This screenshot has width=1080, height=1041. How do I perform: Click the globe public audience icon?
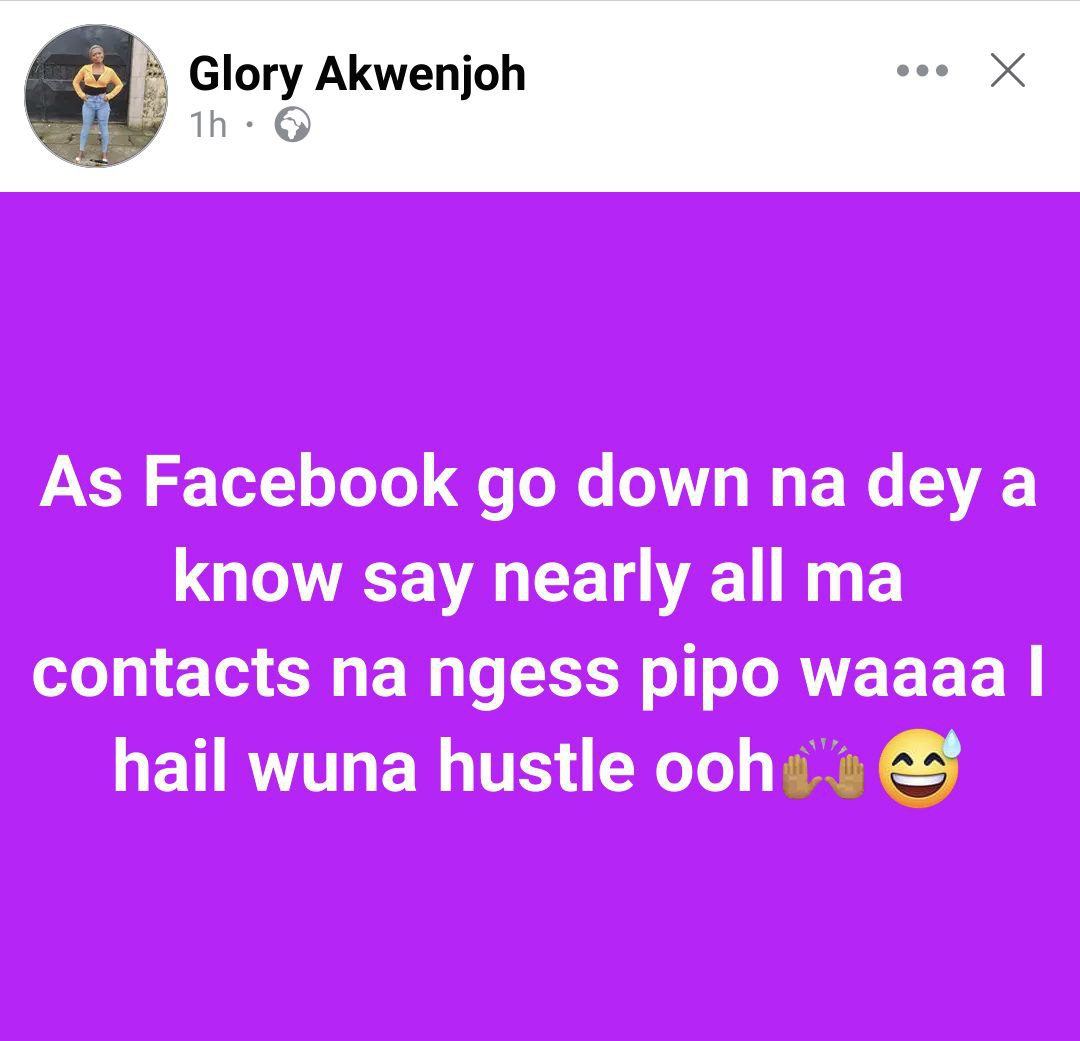pyautogui.click(x=293, y=125)
